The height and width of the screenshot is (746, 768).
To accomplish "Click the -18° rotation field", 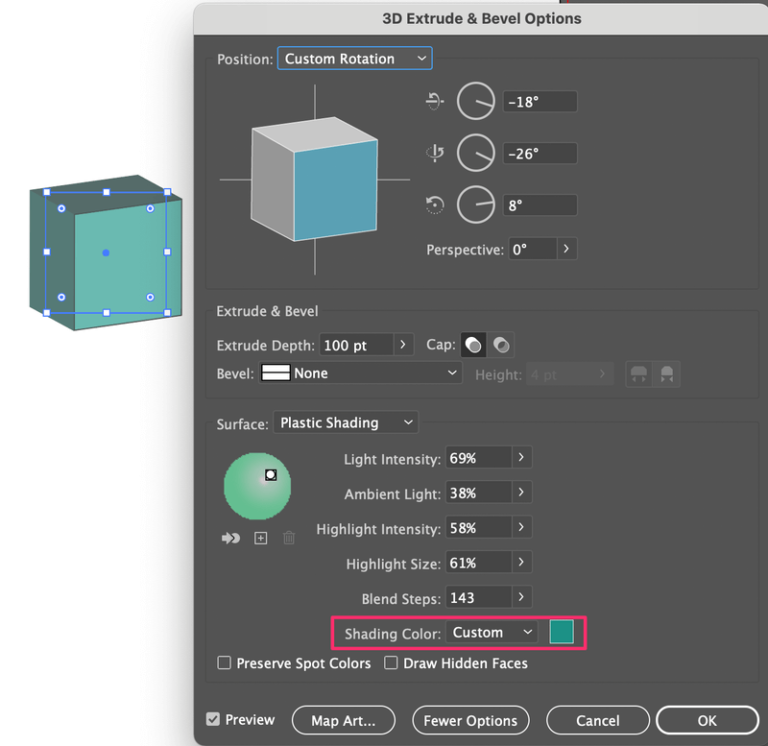I will (x=540, y=101).
